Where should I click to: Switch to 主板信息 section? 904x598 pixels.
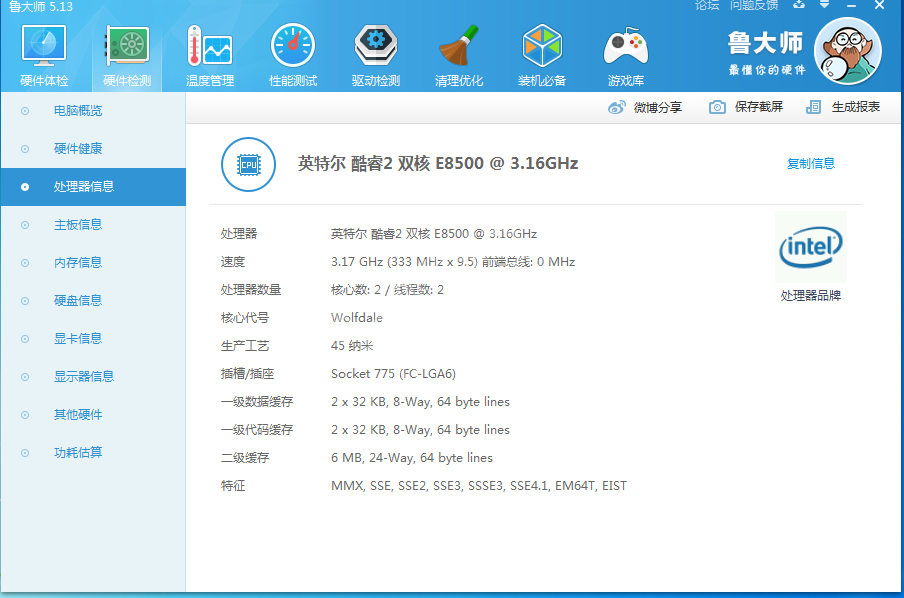tap(78, 225)
